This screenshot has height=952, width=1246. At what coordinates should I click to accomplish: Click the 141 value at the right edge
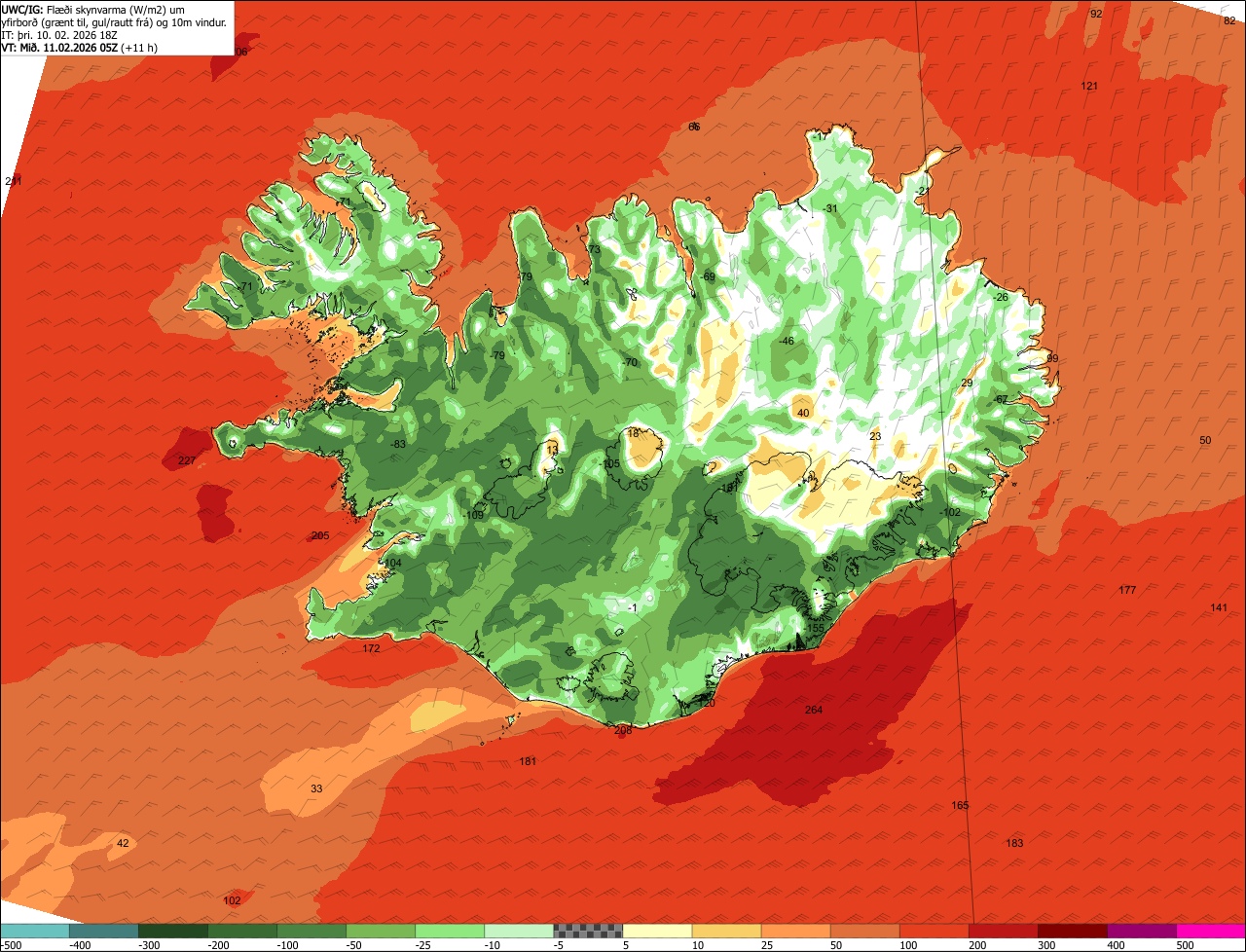tap(1219, 607)
